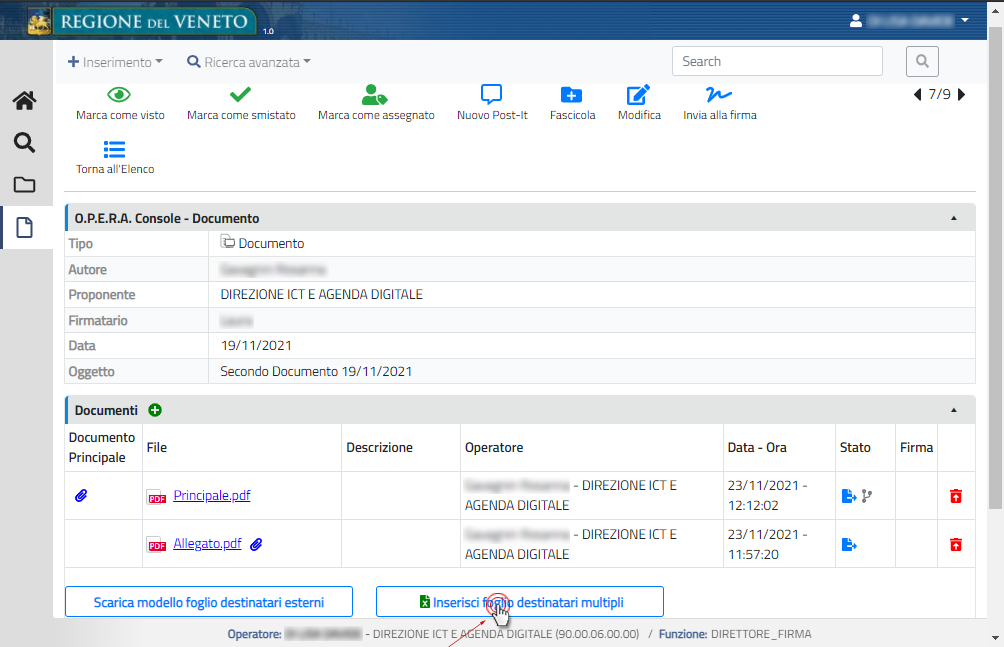Click the vertical page scrollbar
This screenshot has height=647, width=1004.
click(x=995, y=269)
